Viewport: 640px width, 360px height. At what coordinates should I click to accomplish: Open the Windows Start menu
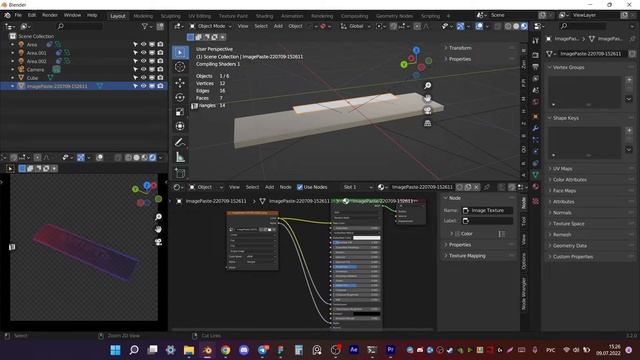click(x=116, y=350)
